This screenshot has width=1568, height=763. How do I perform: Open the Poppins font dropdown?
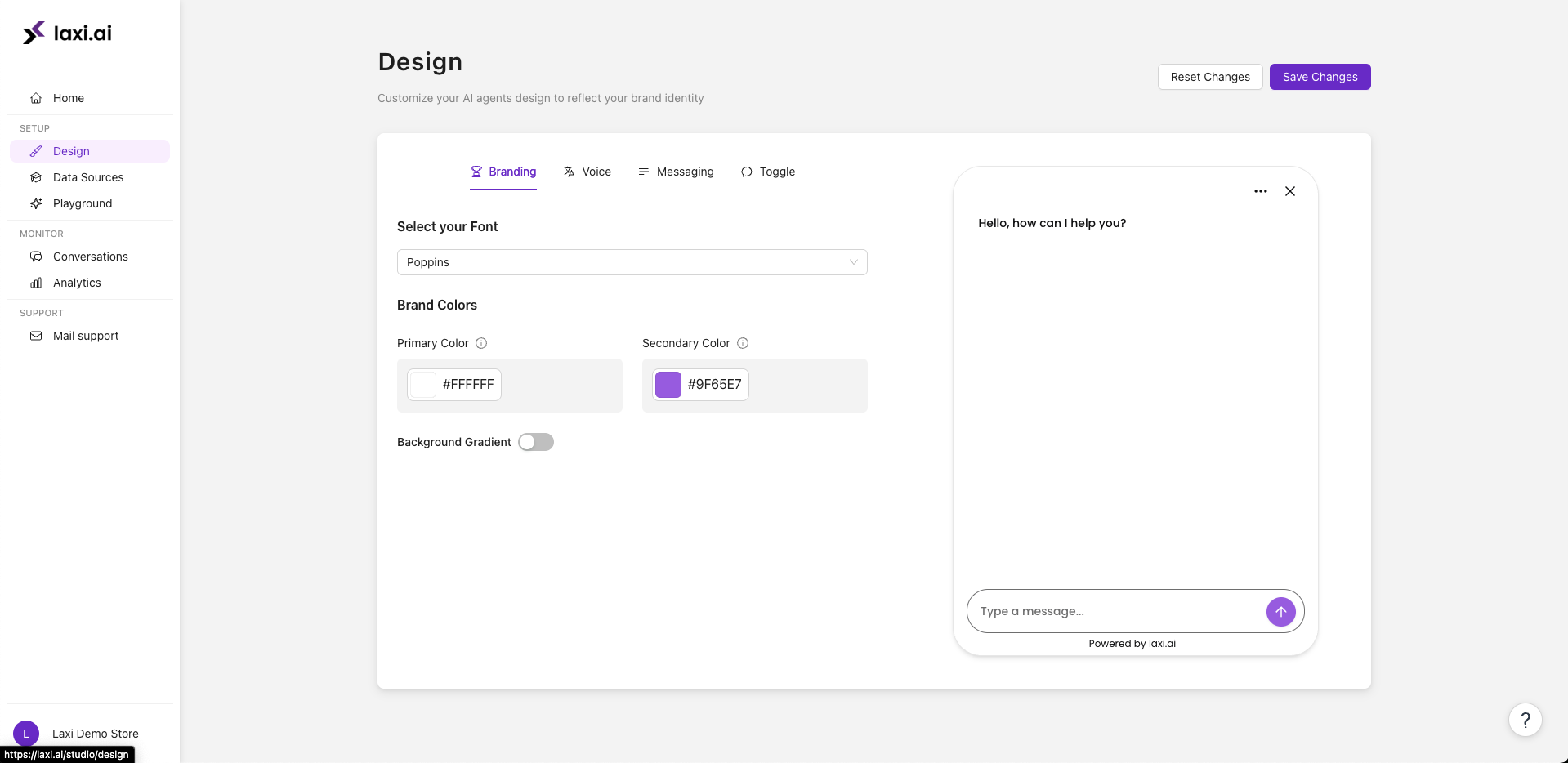click(632, 262)
